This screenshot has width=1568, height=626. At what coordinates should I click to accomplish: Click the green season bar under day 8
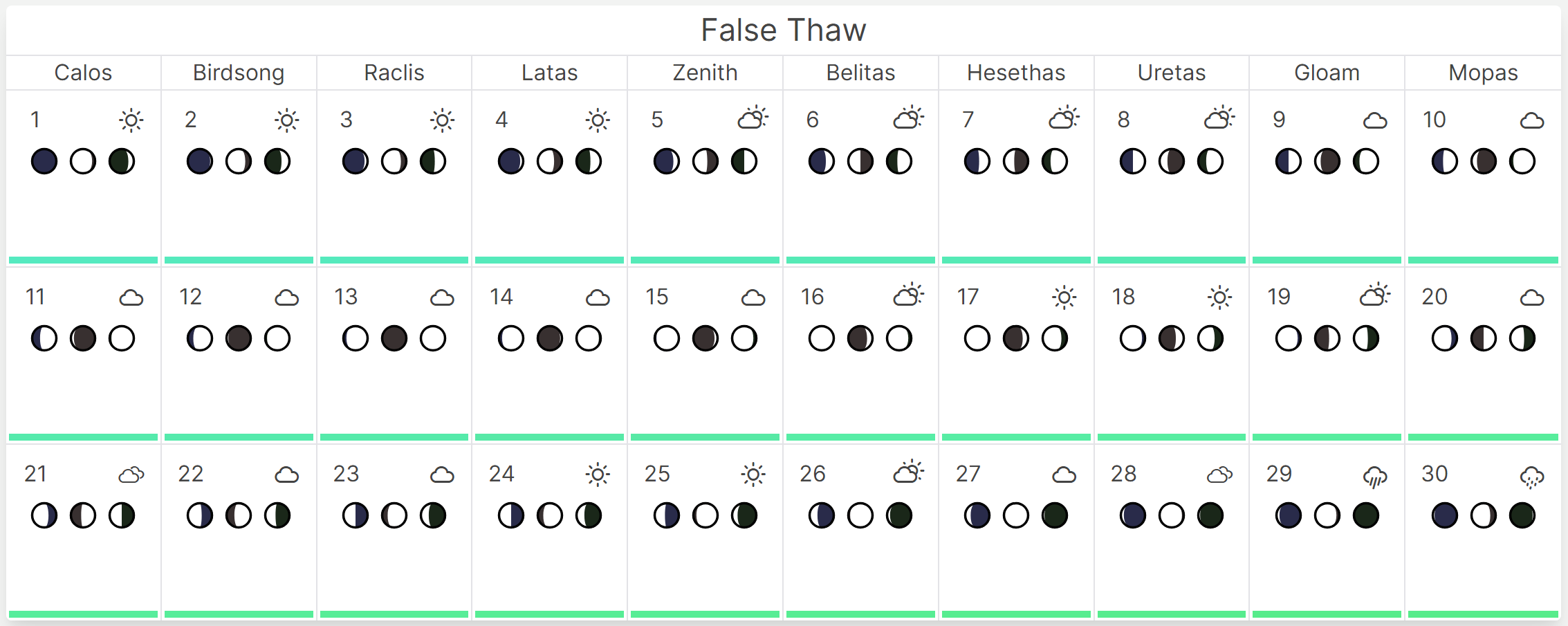1171,260
